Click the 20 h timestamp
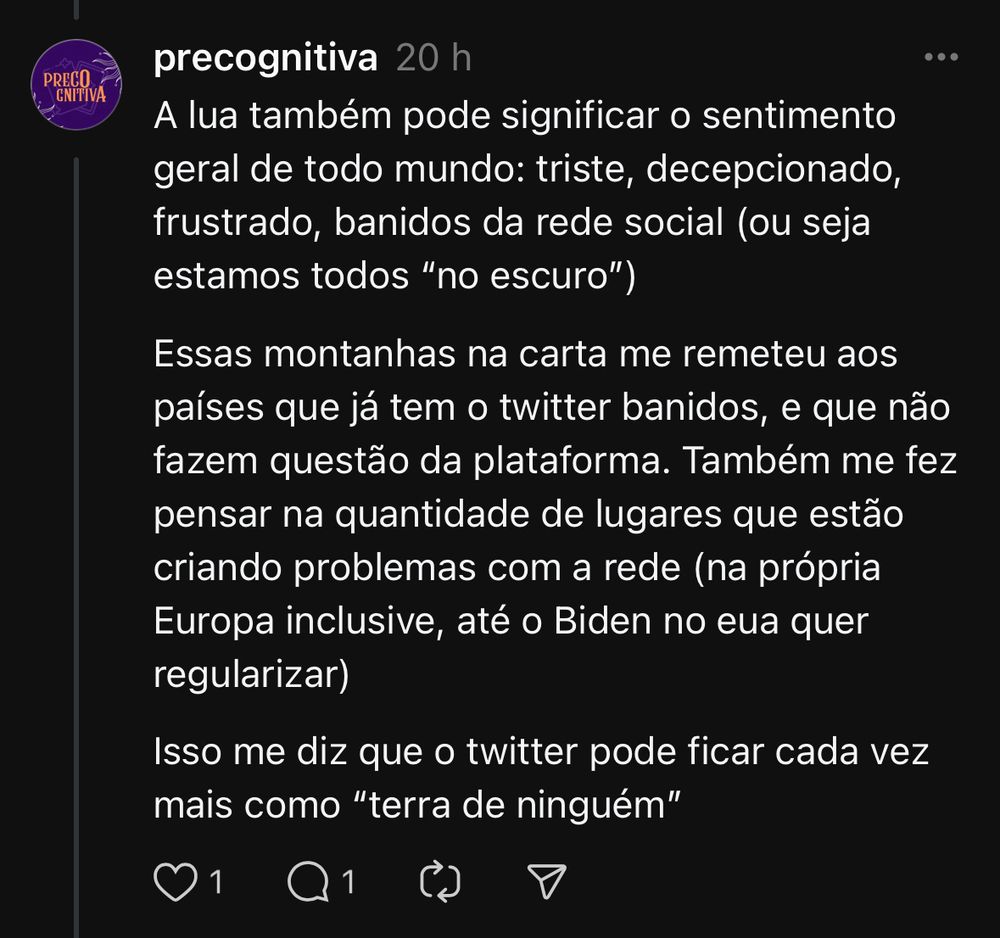 click(x=434, y=58)
